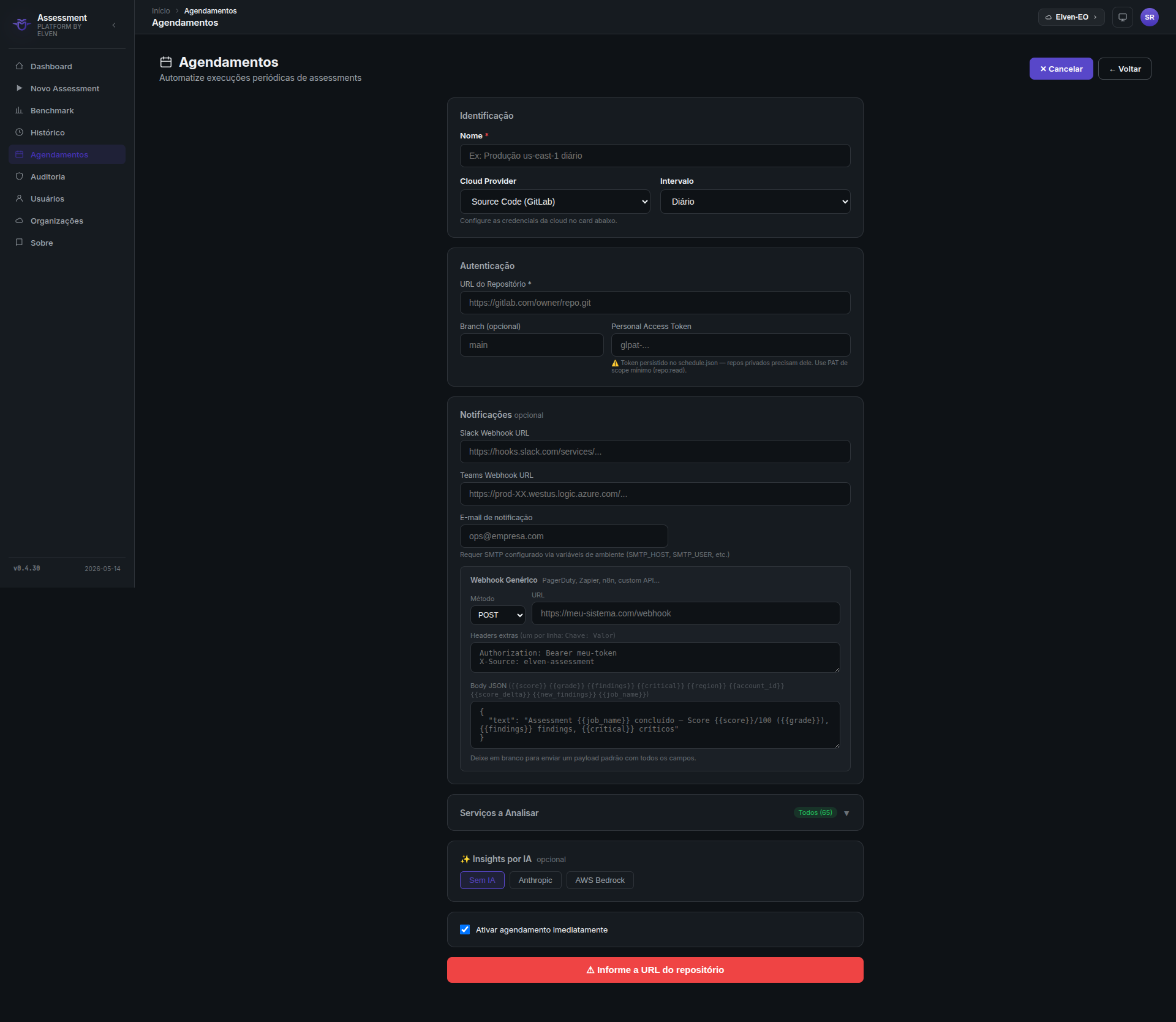Viewport: 1176px width, 1022px height.
Task: Click the sparkles icon by Insights por IA
Action: point(465,859)
